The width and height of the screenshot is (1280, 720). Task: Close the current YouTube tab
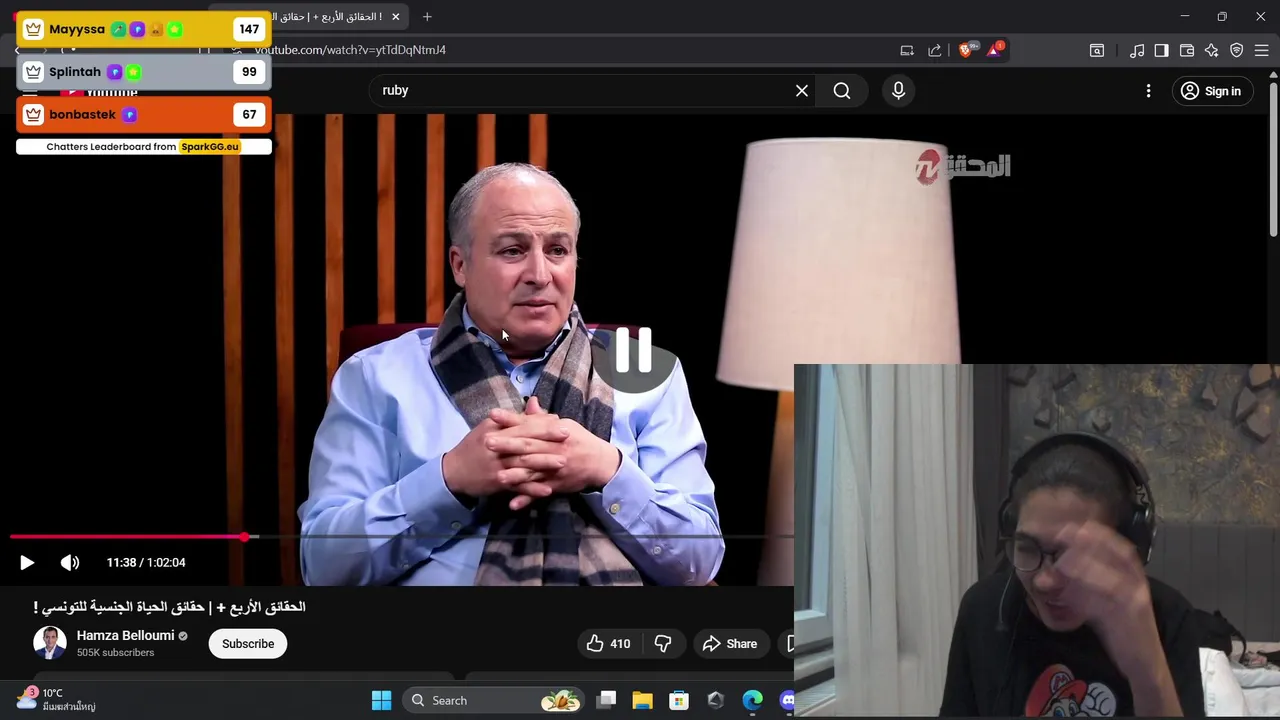pos(396,16)
